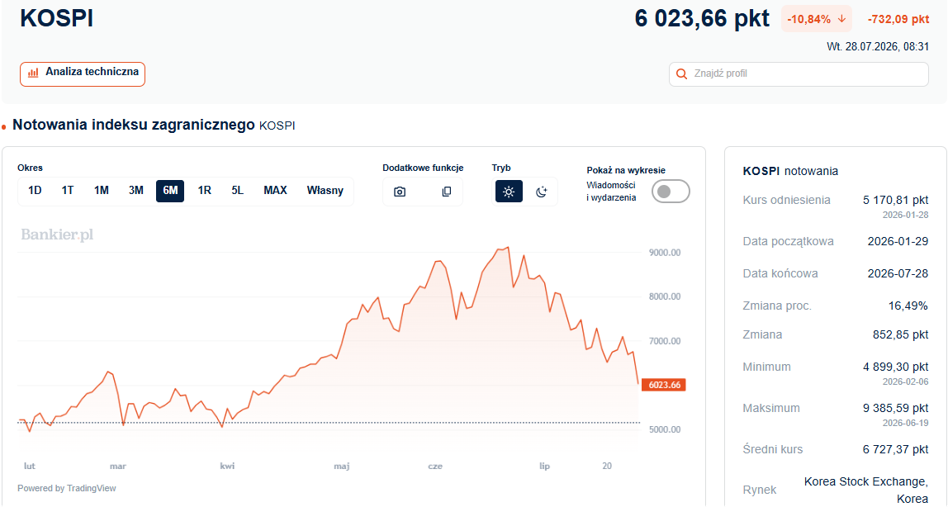Viewport: 948px width, 507px height.
Task: Click the cze month label on axis
Action: [x=435, y=466]
